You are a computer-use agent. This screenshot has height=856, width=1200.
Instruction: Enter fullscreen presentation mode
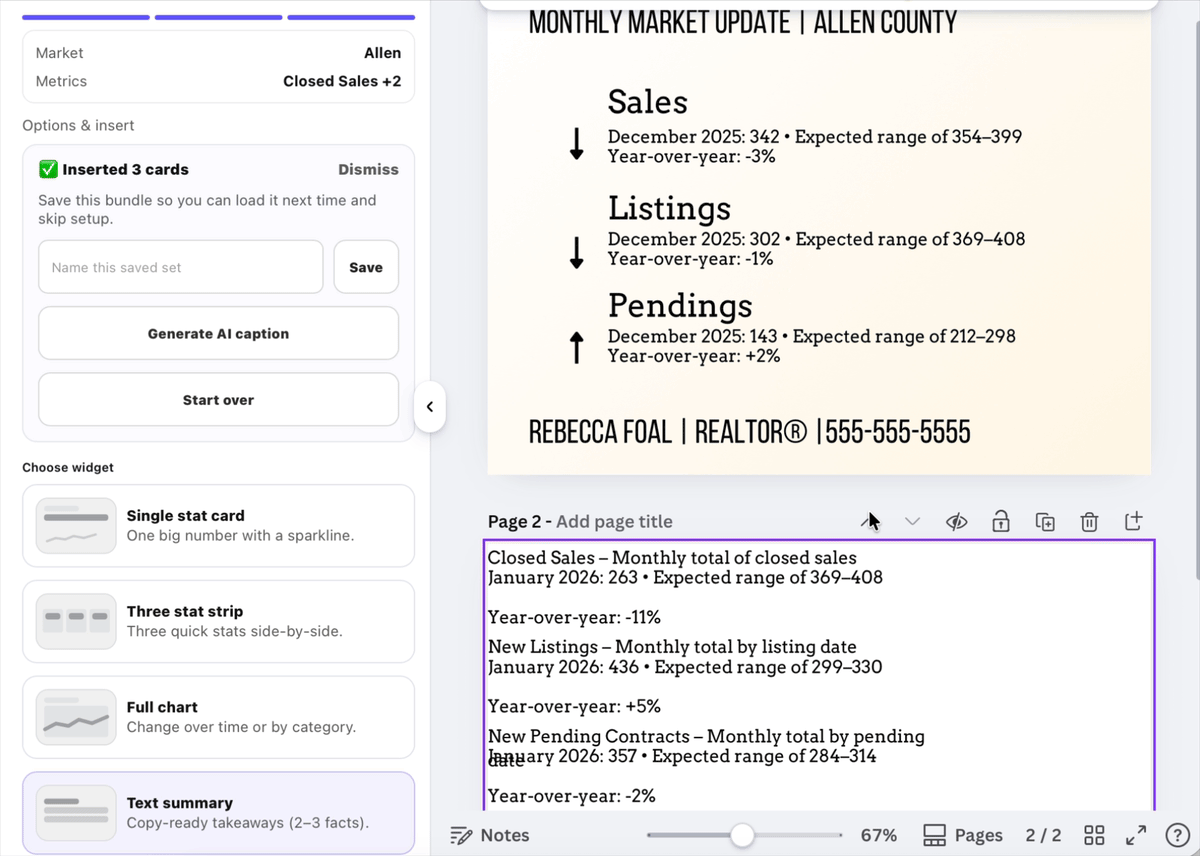pyautogui.click(x=1136, y=835)
